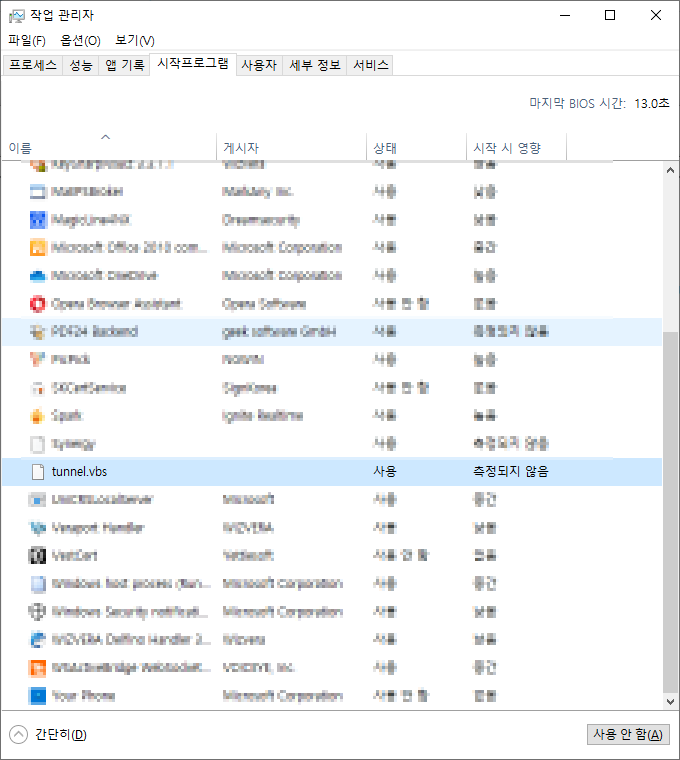Screen dimensions: 680x760
Task: Open the 파일(F) menu
Action: pyautogui.click(x=27, y=40)
